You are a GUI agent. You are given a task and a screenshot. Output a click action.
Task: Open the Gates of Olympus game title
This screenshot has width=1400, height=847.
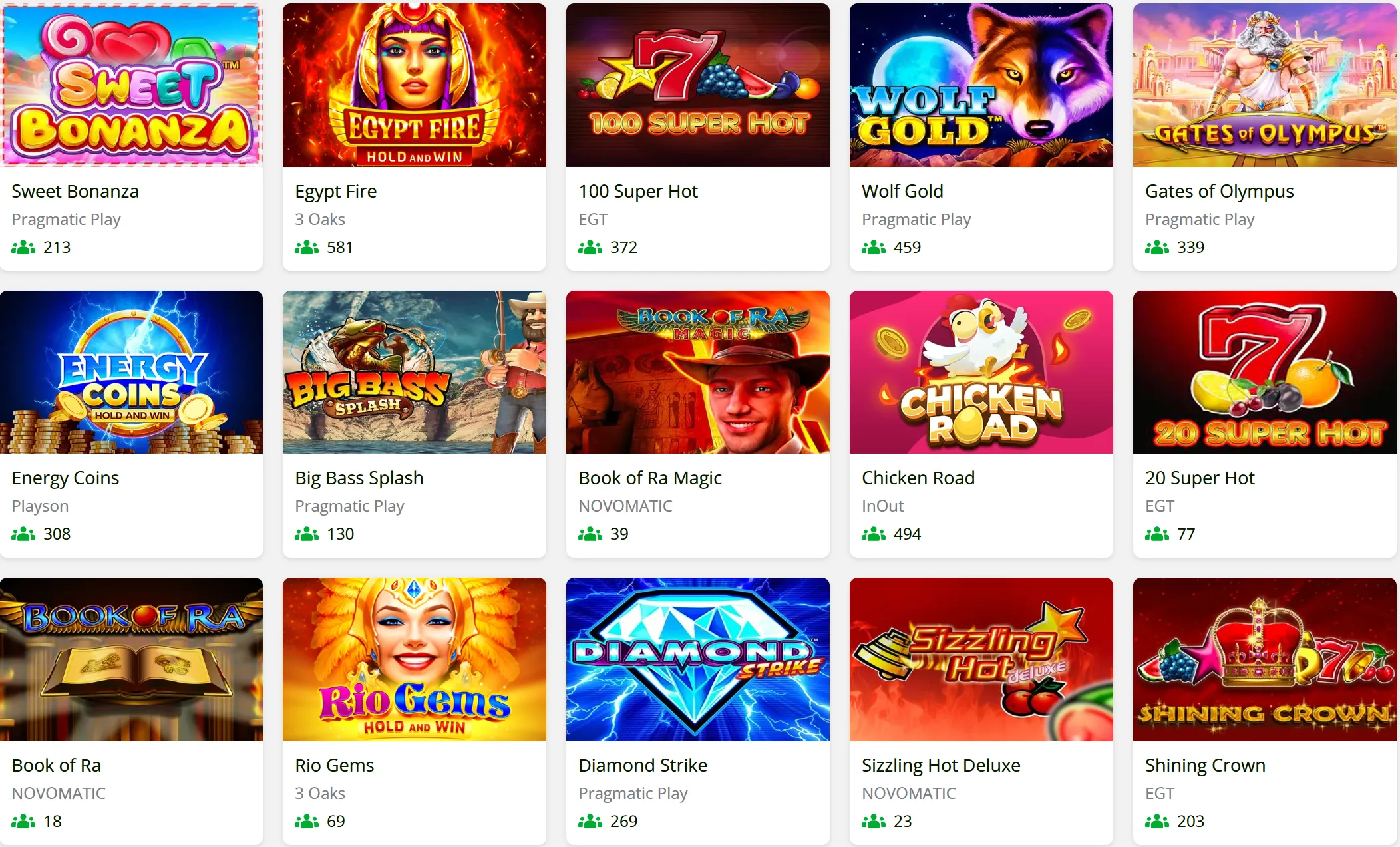click(1218, 191)
